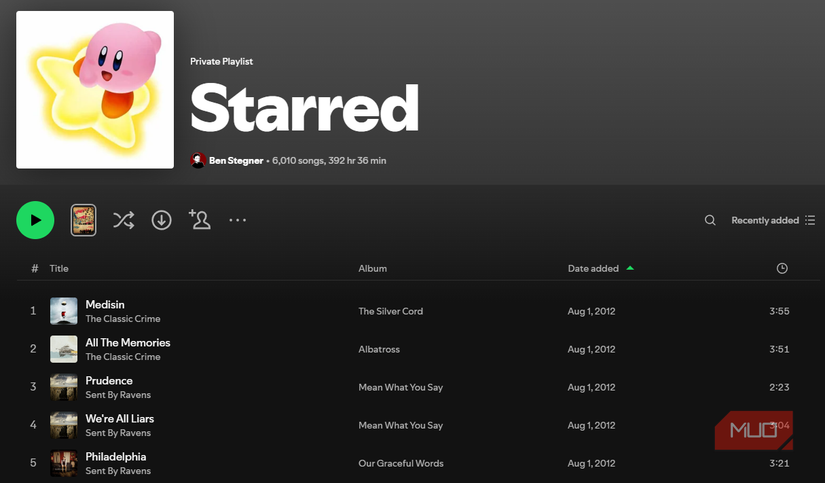Screen dimensions: 825x483
Task: Click the Philadelphia album art thumbnail
Action: [x=64, y=463]
